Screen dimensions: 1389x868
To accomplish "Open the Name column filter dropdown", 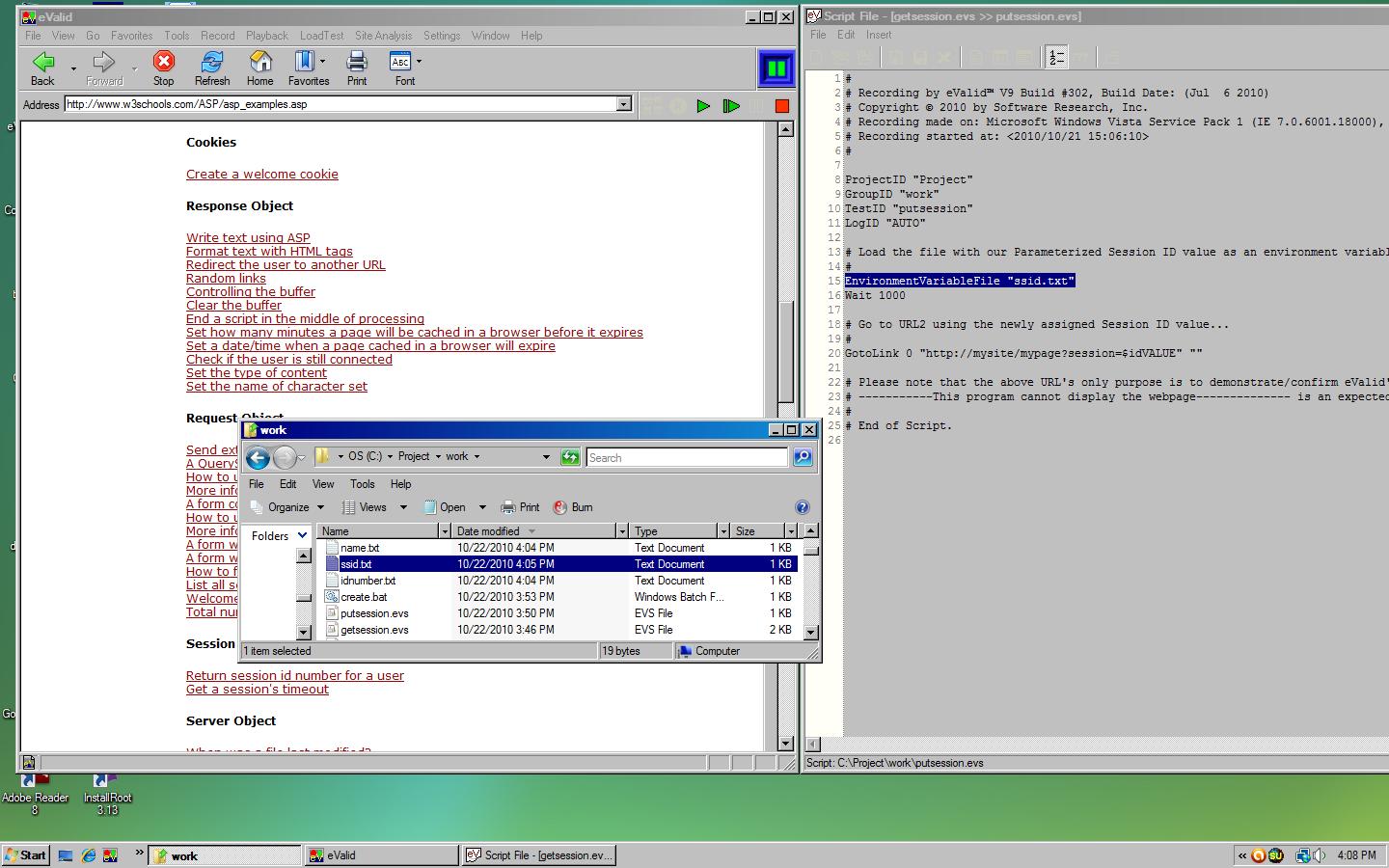I will click(445, 531).
